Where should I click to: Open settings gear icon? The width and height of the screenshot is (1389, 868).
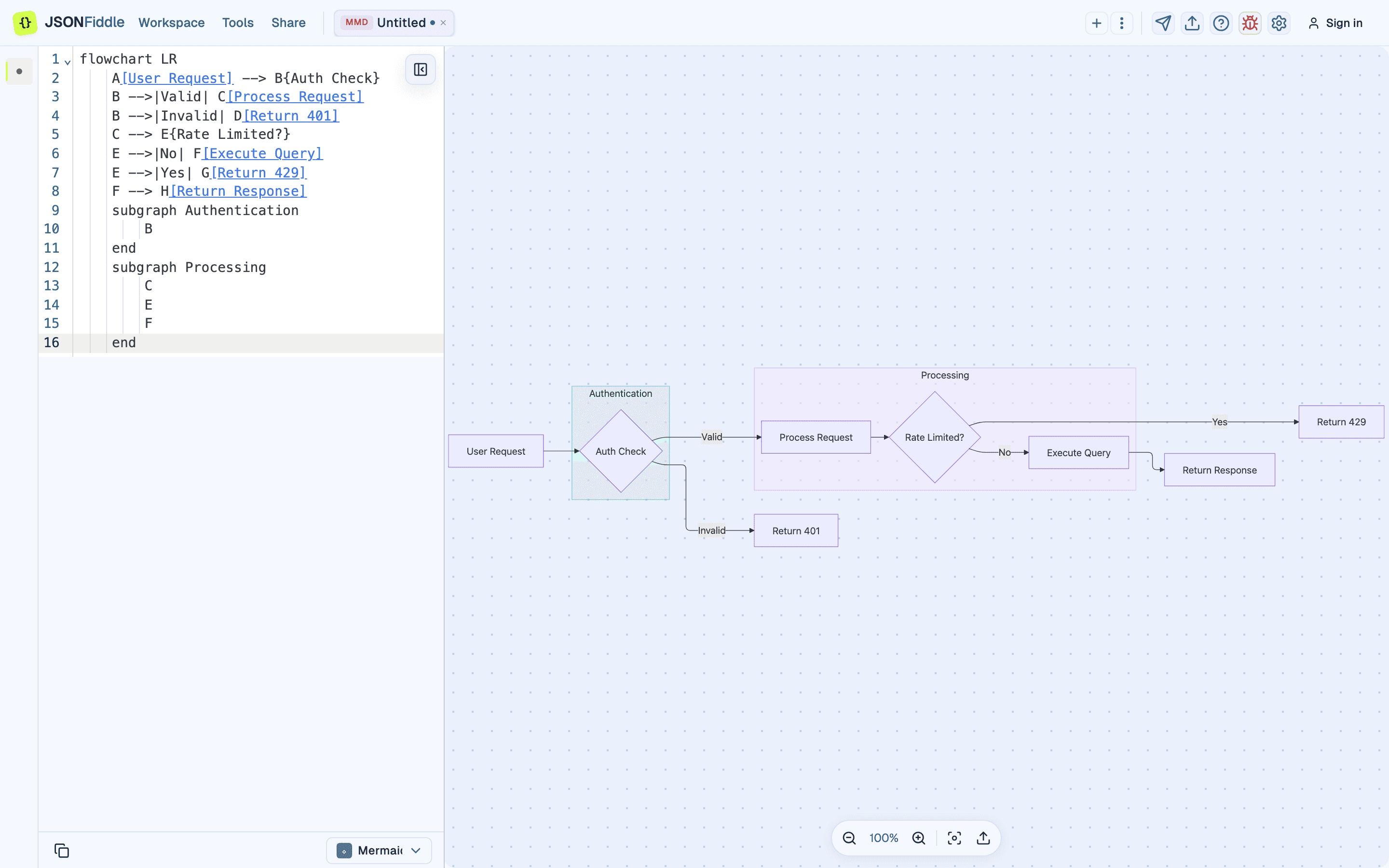click(x=1279, y=23)
